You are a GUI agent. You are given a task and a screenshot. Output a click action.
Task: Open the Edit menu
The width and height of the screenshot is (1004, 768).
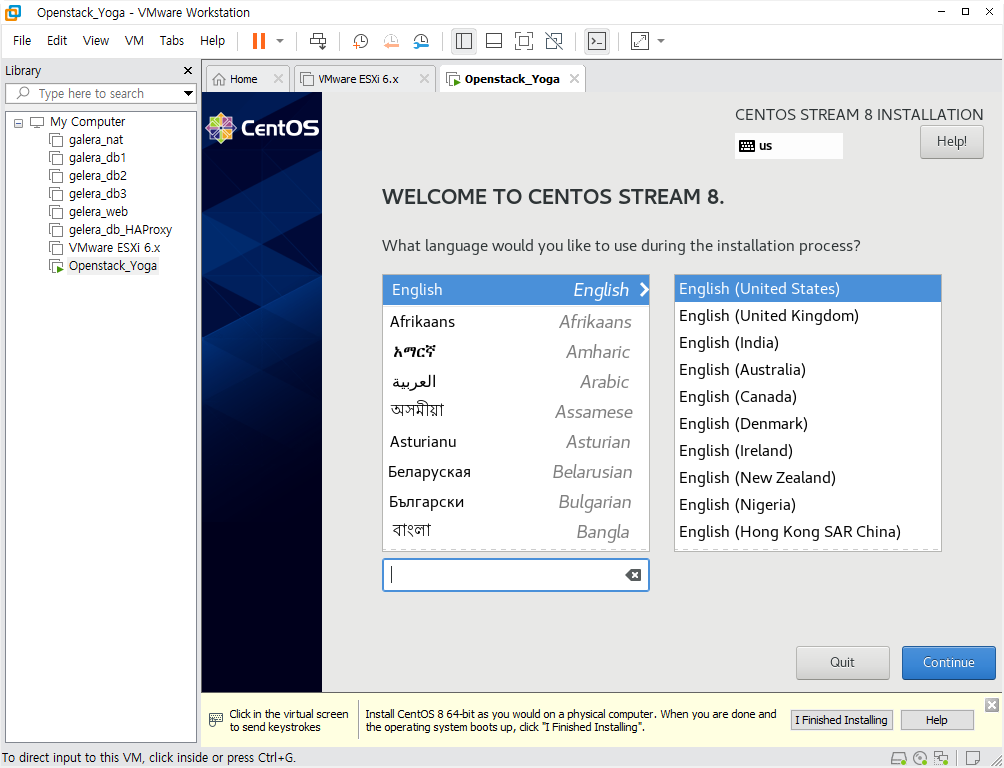click(57, 40)
